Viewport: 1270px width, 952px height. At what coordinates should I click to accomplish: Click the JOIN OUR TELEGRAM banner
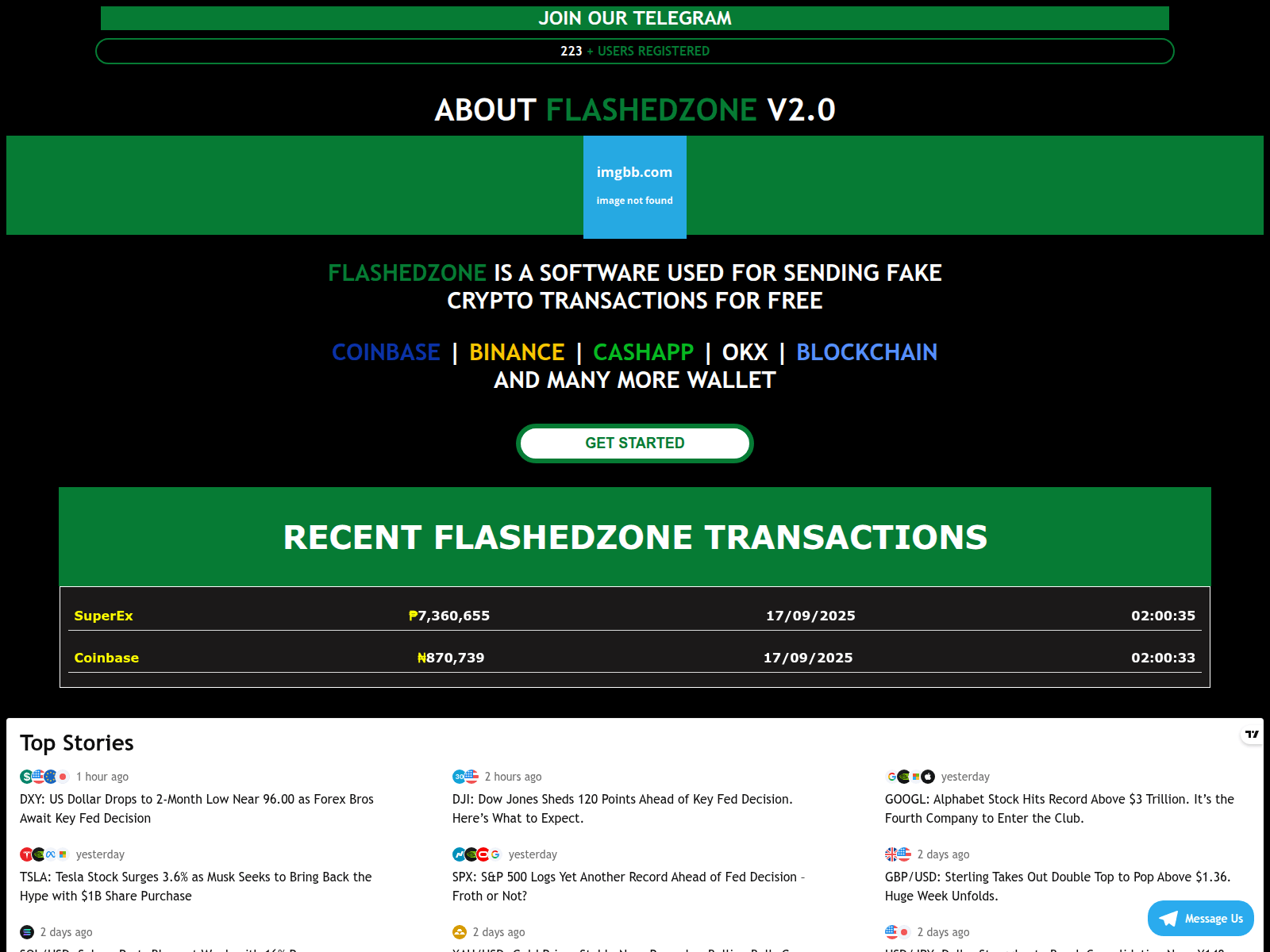[635, 18]
